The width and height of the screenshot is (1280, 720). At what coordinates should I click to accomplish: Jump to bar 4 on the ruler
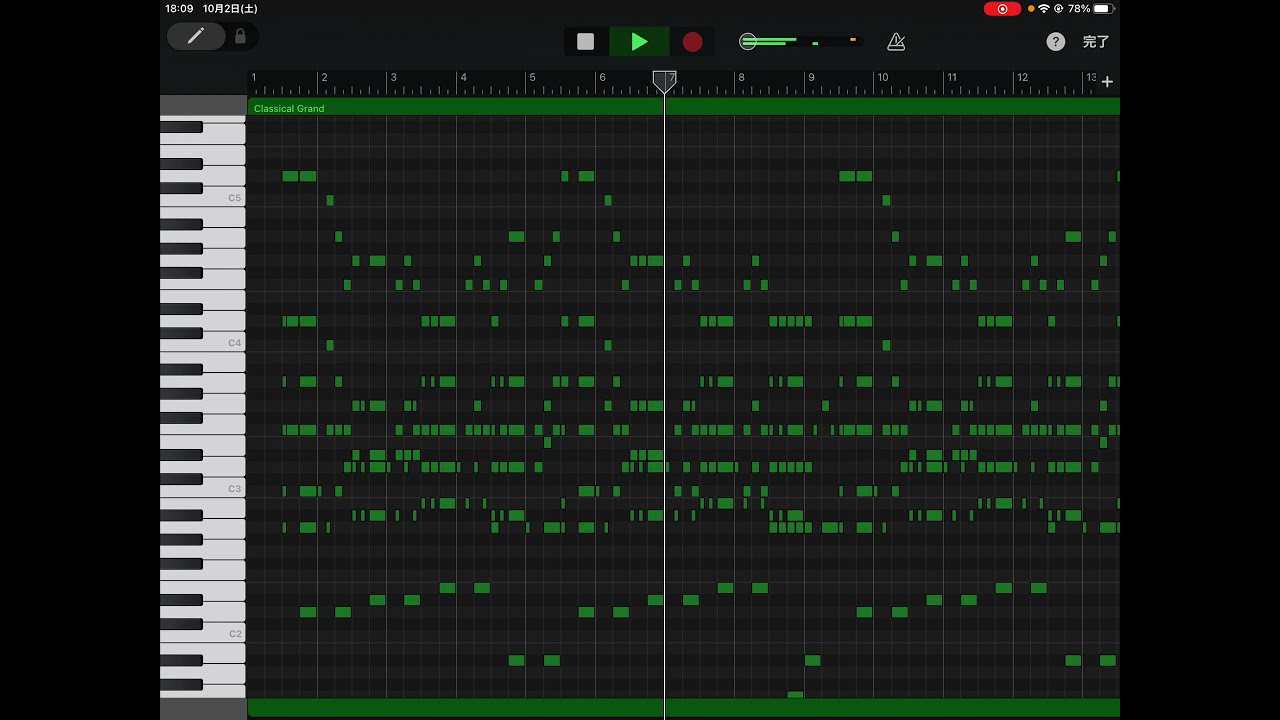(x=463, y=77)
